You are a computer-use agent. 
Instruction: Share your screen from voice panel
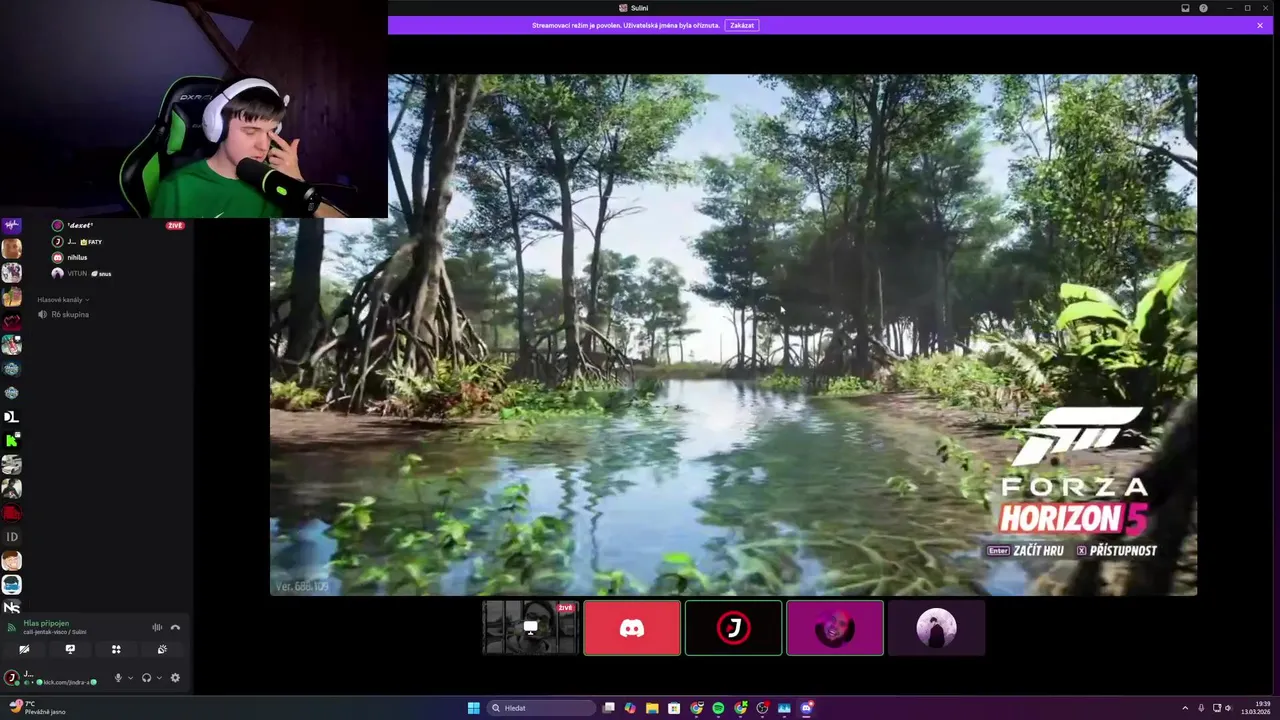pyautogui.click(x=70, y=649)
